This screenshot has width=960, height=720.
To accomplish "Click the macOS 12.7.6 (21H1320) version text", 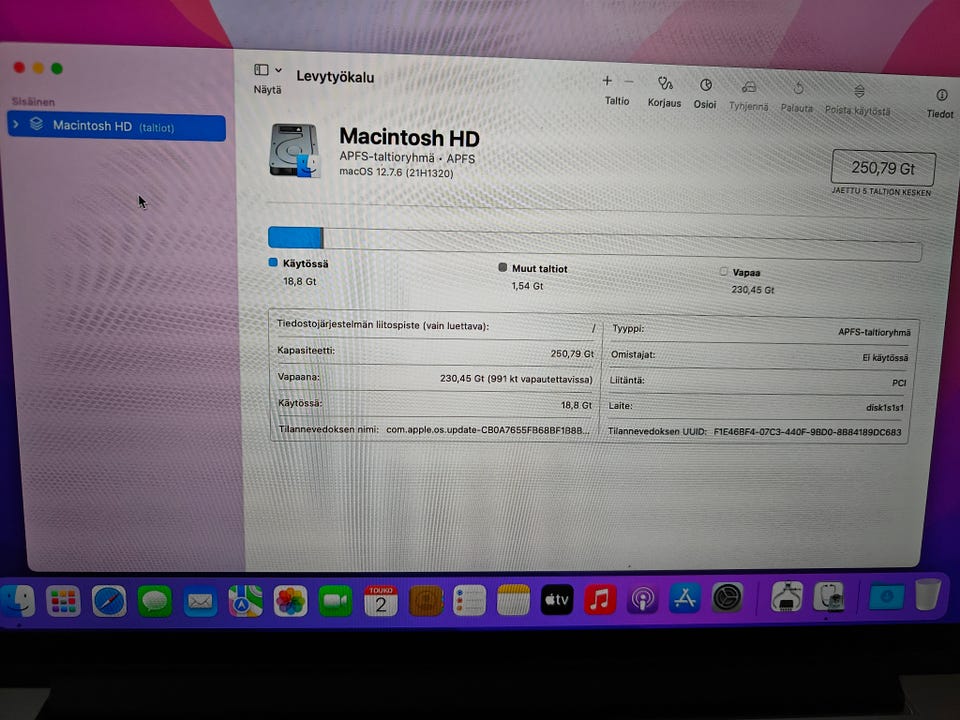I will [396, 173].
